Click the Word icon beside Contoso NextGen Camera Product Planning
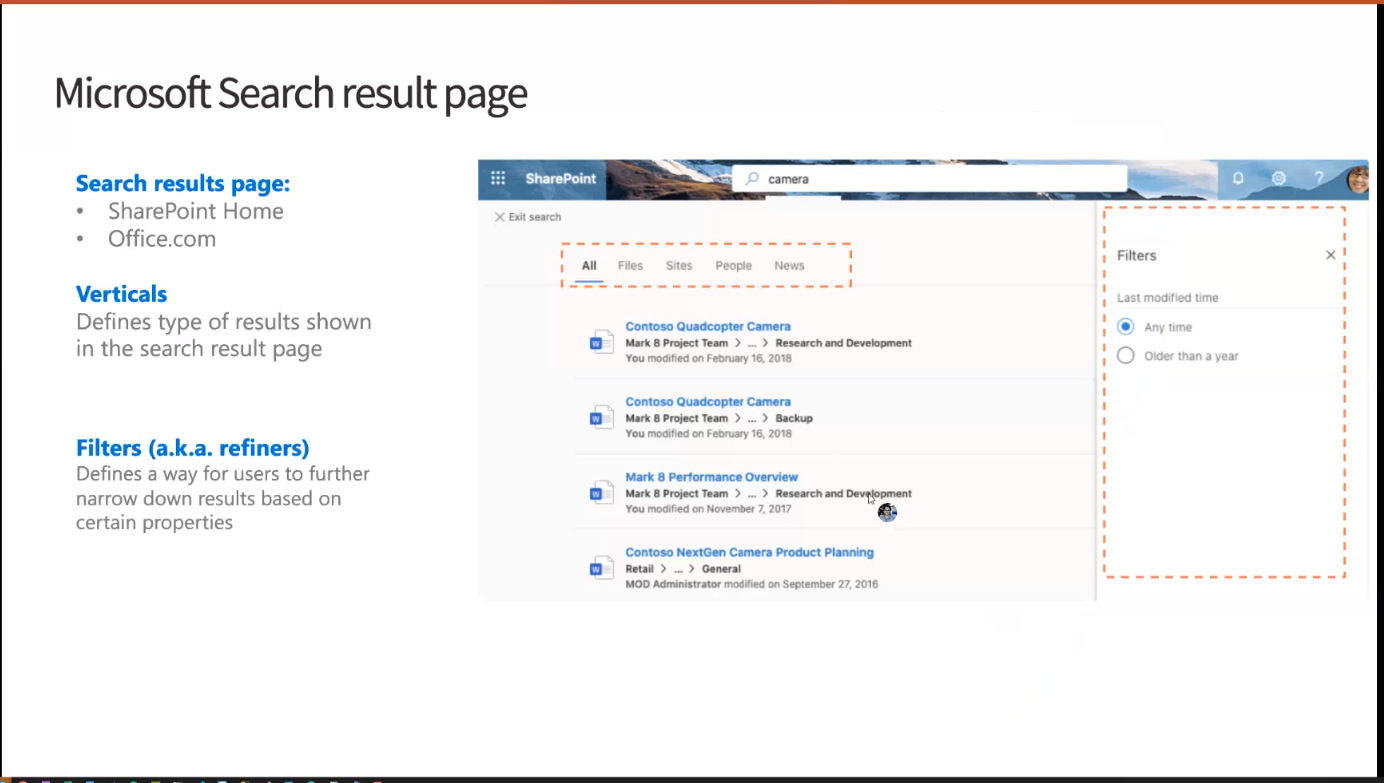The width and height of the screenshot is (1384, 783). (600, 567)
